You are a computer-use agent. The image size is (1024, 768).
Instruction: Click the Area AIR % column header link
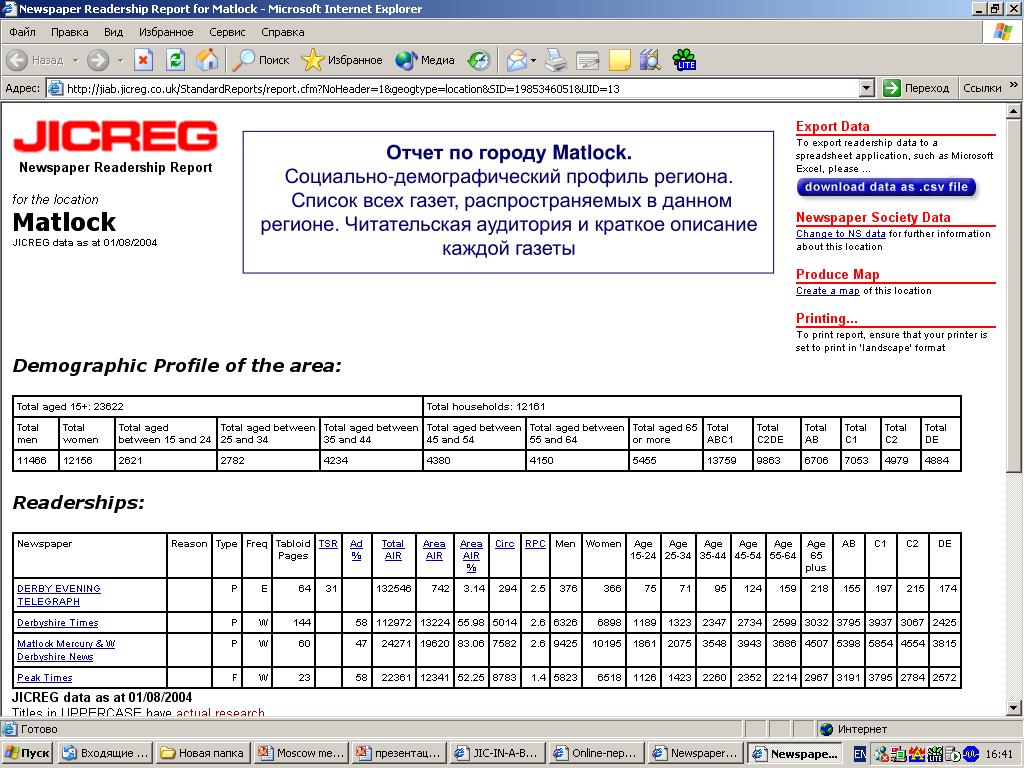pyautogui.click(x=471, y=556)
